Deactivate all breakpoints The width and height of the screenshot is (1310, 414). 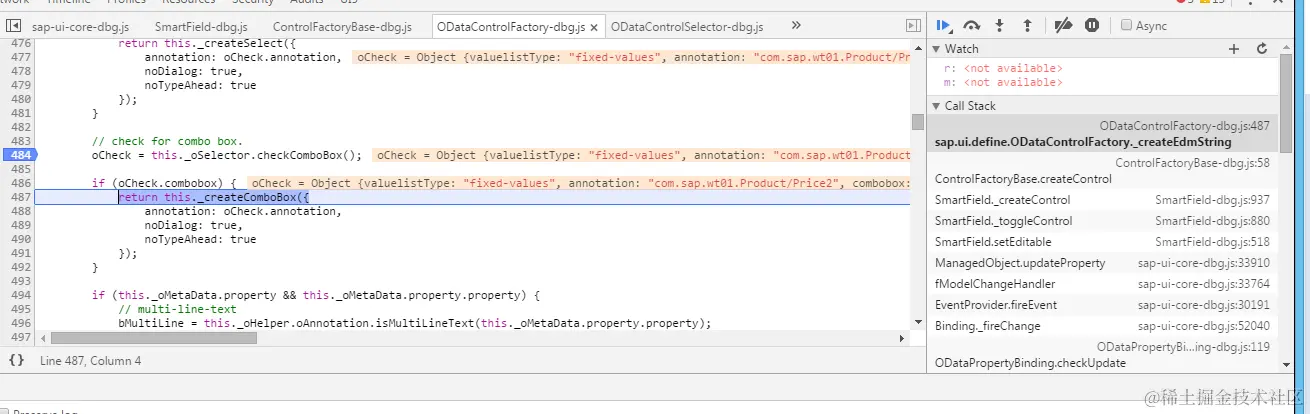coord(1063,25)
